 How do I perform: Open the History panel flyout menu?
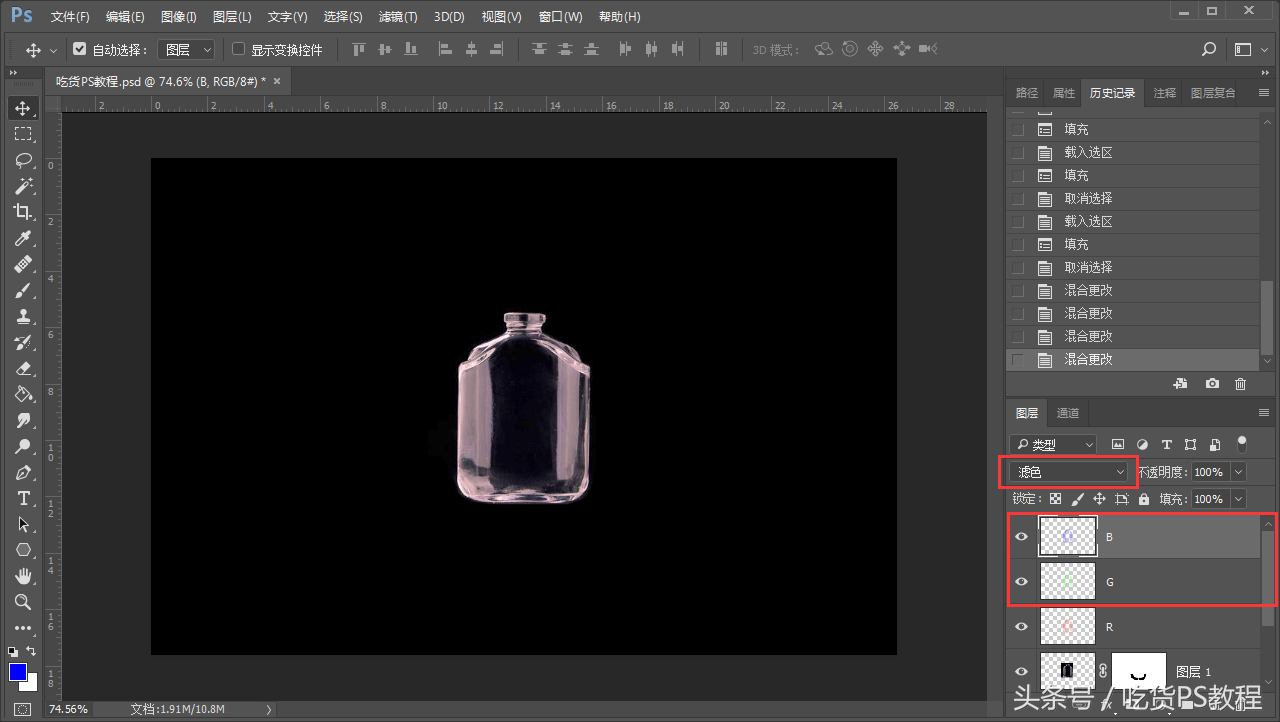[1264, 93]
